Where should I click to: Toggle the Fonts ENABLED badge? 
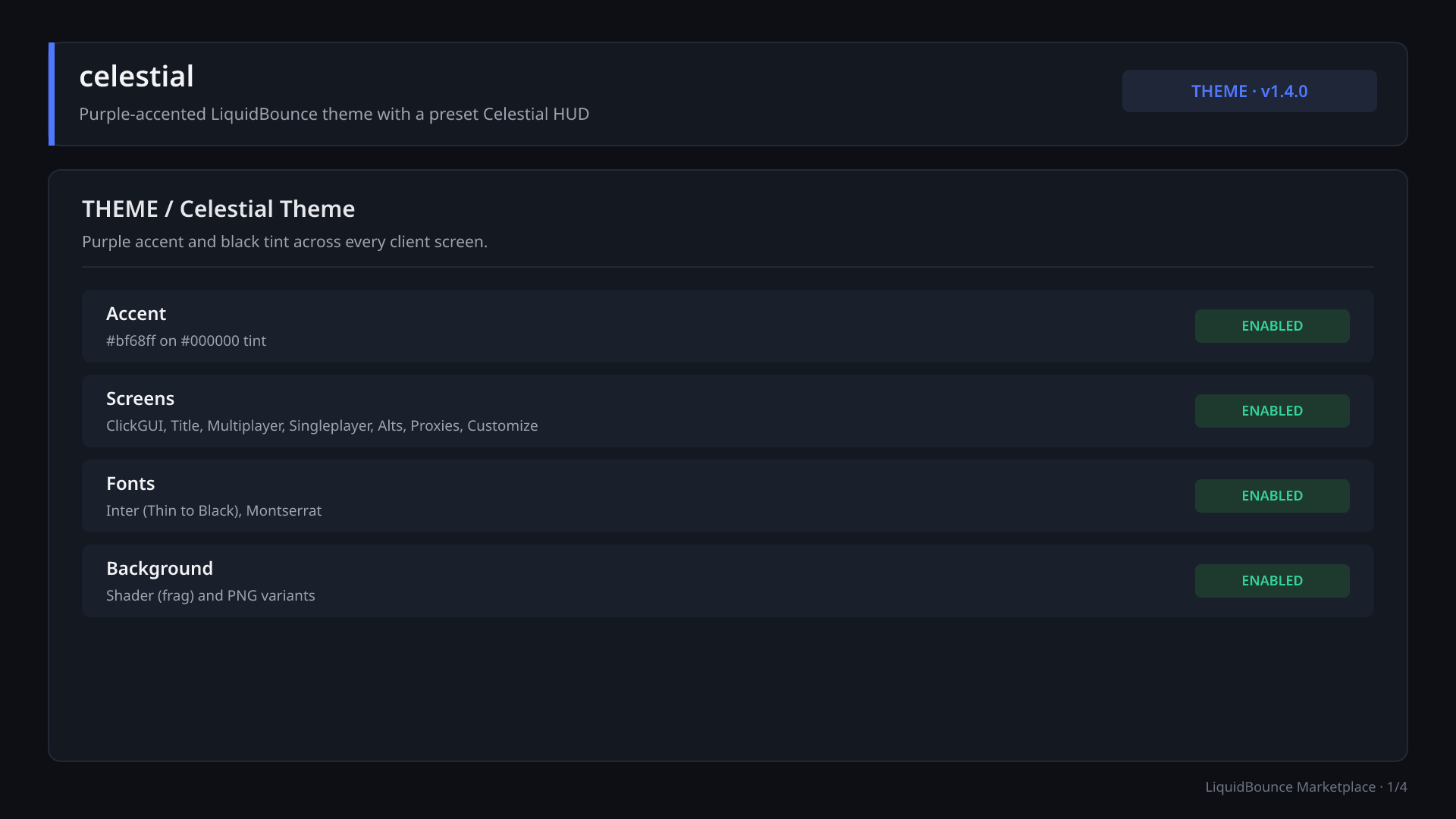1272,496
